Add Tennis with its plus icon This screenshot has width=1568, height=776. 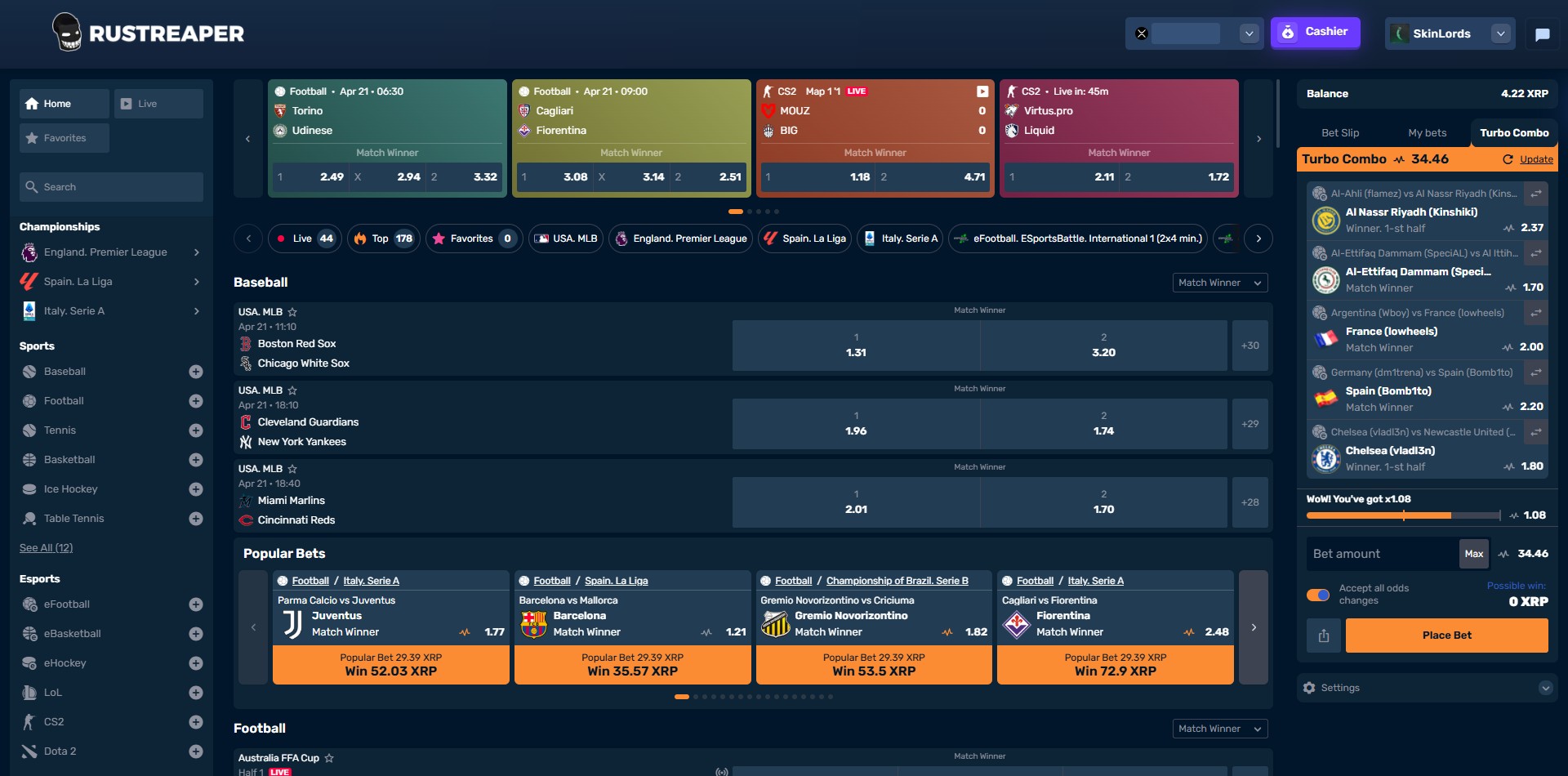coord(196,430)
